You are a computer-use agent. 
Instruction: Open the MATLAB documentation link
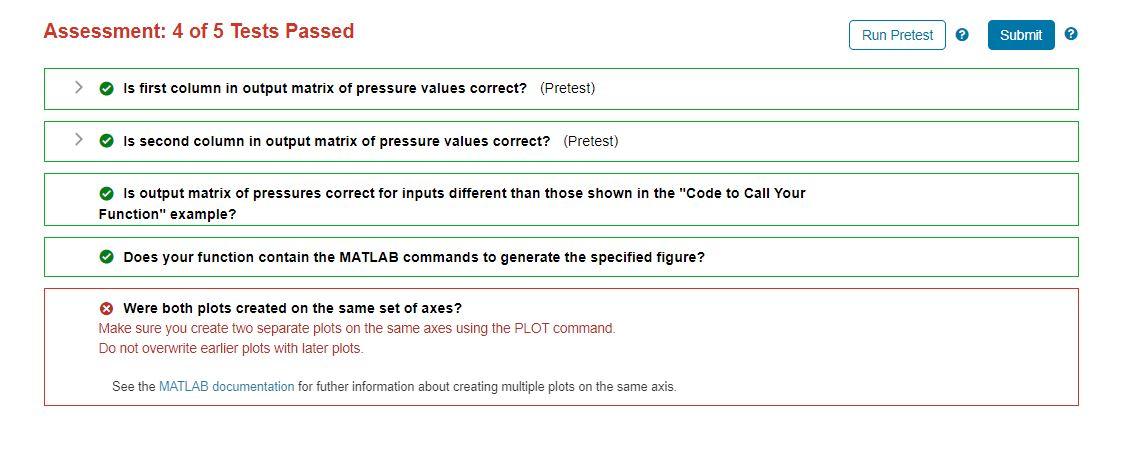(x=227, y=386)
